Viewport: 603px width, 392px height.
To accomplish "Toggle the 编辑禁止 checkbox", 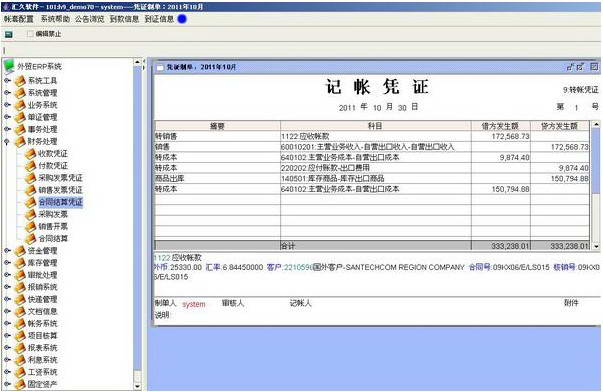I will click(x=30, y=34).
